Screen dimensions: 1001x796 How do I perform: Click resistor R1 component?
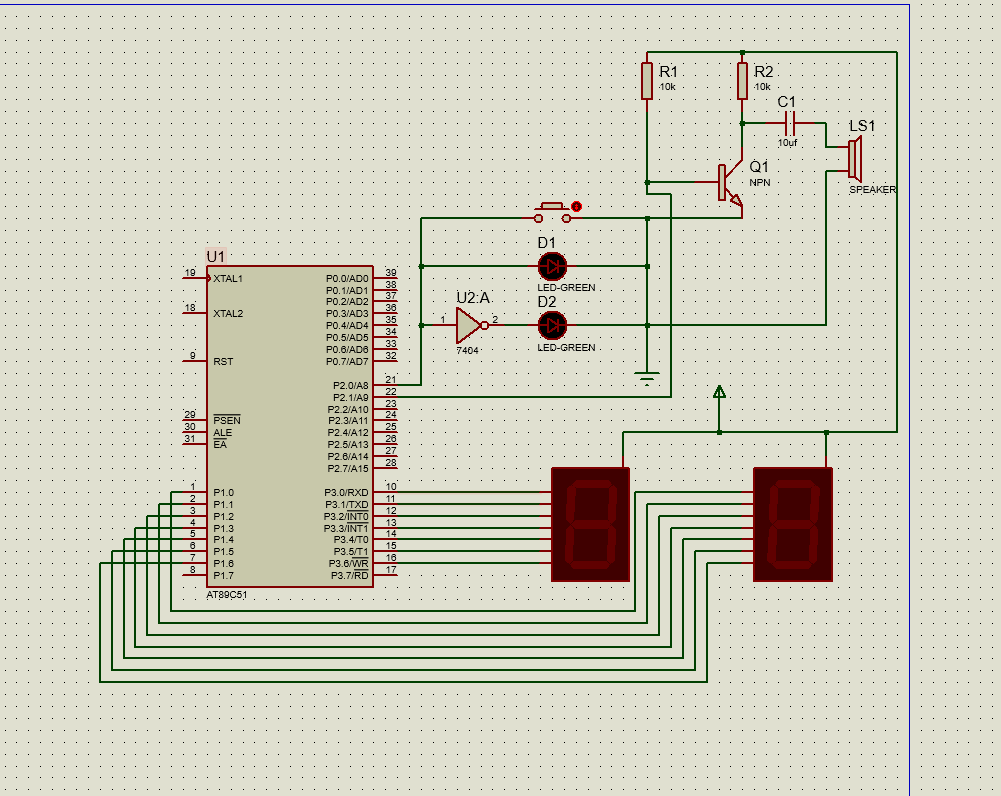647,81
